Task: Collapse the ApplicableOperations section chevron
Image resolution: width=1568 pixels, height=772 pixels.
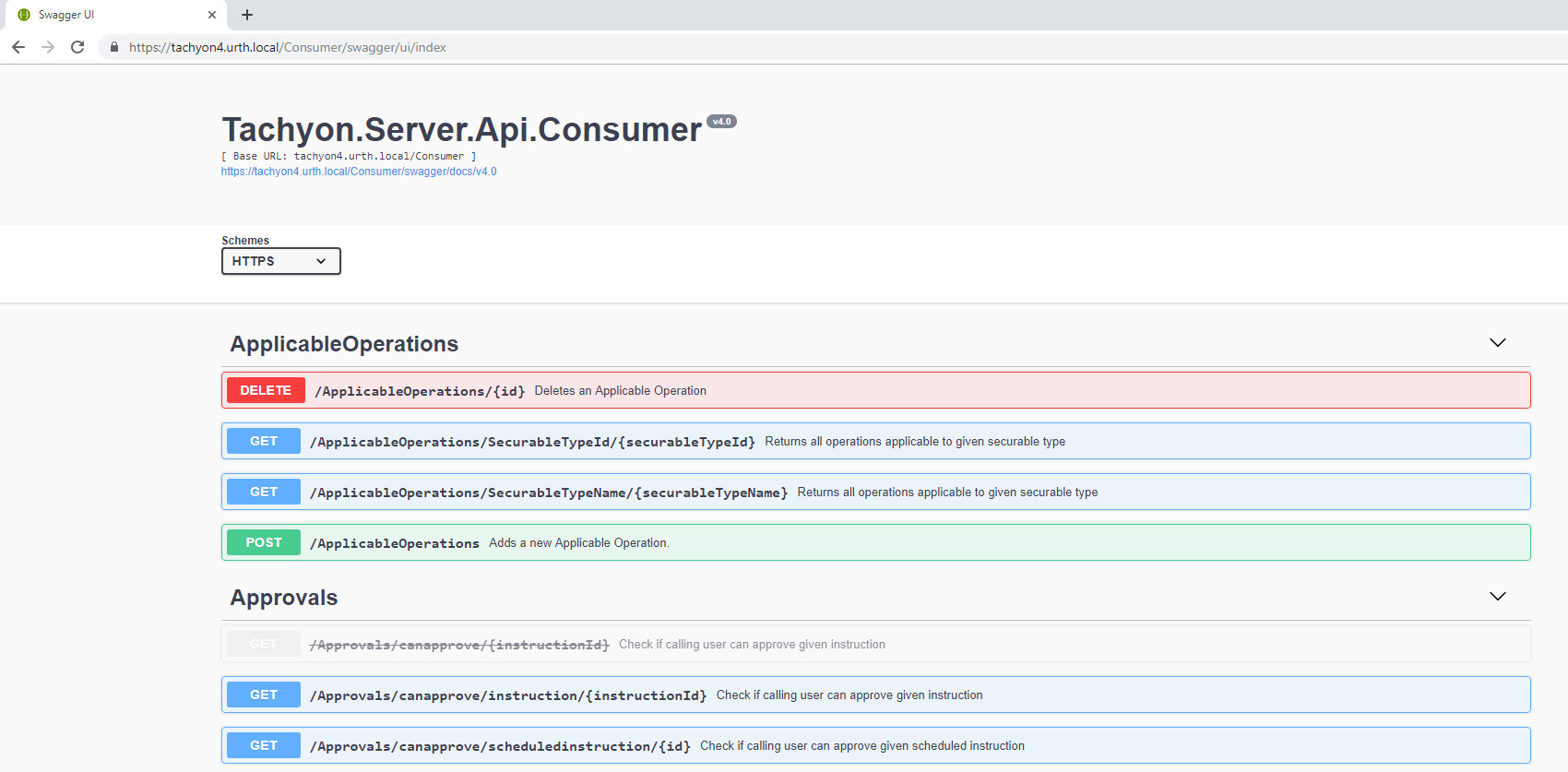Action: (x=1498, y=343)
